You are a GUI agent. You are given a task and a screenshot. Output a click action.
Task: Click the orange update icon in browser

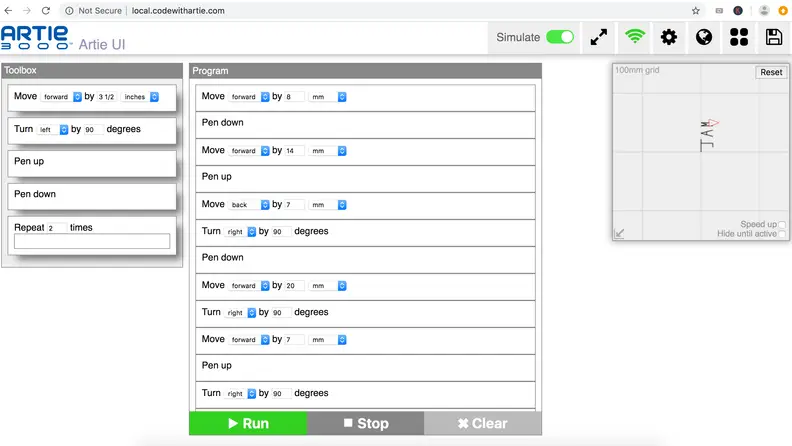783,11
